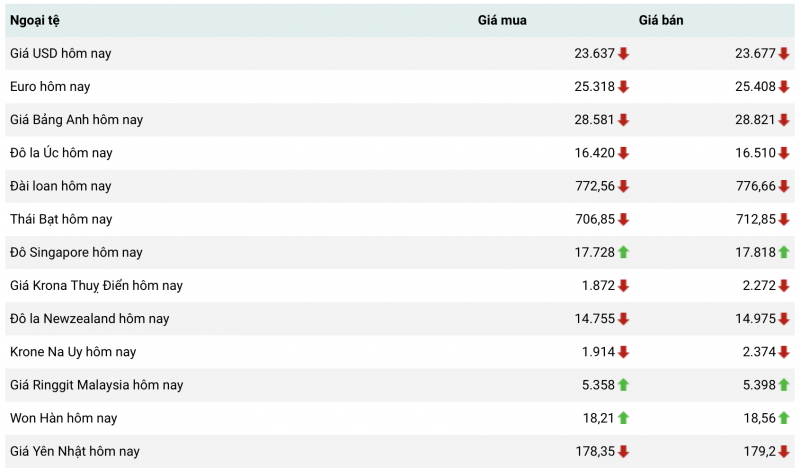Click "Giá Krona Thuỵ Điển hôm nay" text
The height and width of the screenshot is (469, 800).
(96, 285)
